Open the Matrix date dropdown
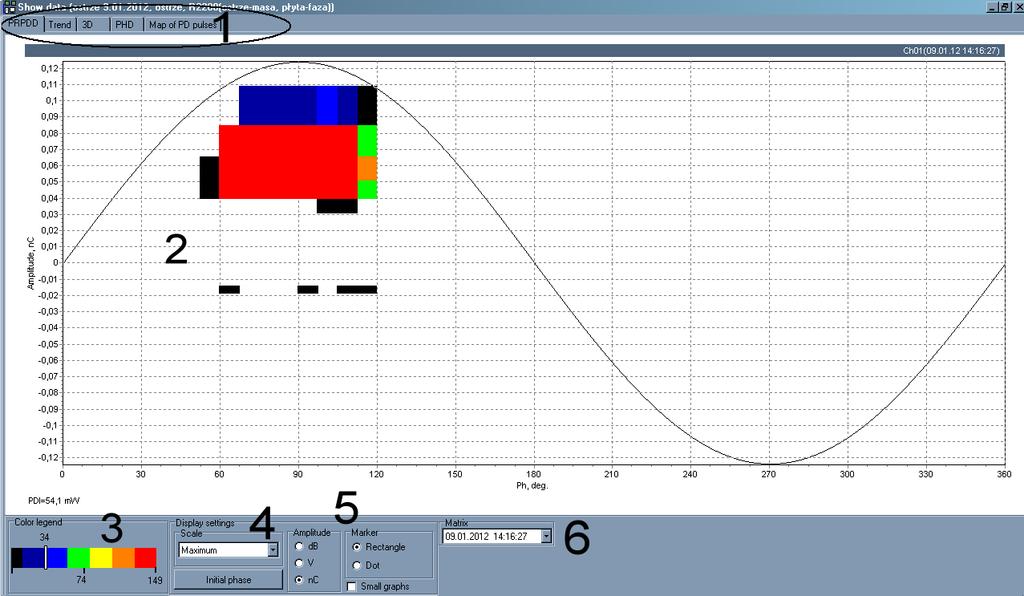This screenshot has height=596, width=1024. pos(546,537)
